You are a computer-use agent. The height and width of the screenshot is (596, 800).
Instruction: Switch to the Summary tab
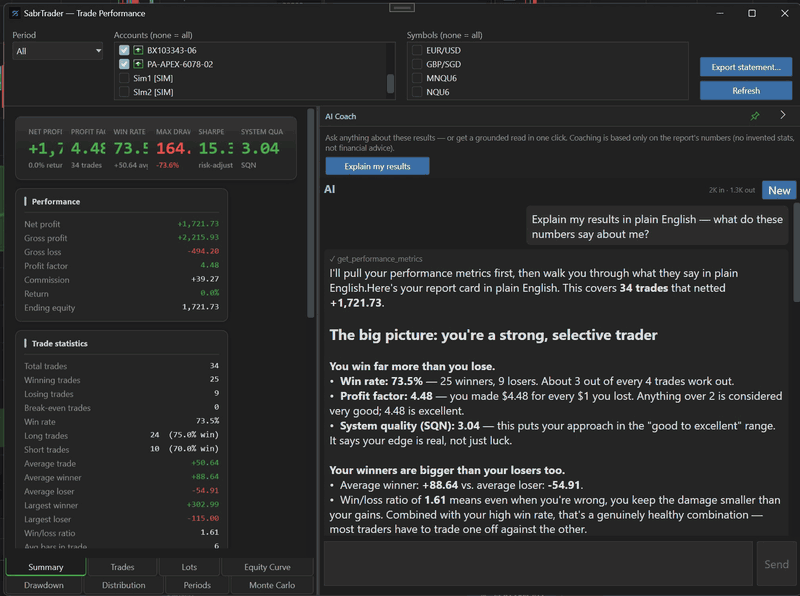click(45, 567)
